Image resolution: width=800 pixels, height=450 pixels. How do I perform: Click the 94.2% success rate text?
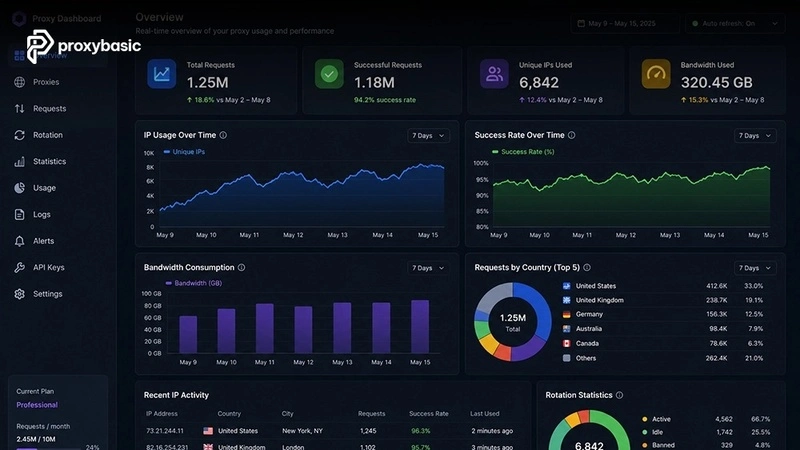pos(385,100)
